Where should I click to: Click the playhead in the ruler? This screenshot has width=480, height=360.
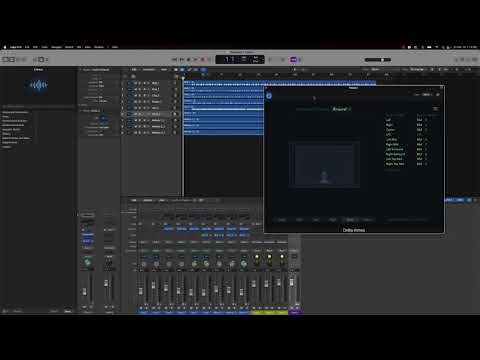coord(183,77)
